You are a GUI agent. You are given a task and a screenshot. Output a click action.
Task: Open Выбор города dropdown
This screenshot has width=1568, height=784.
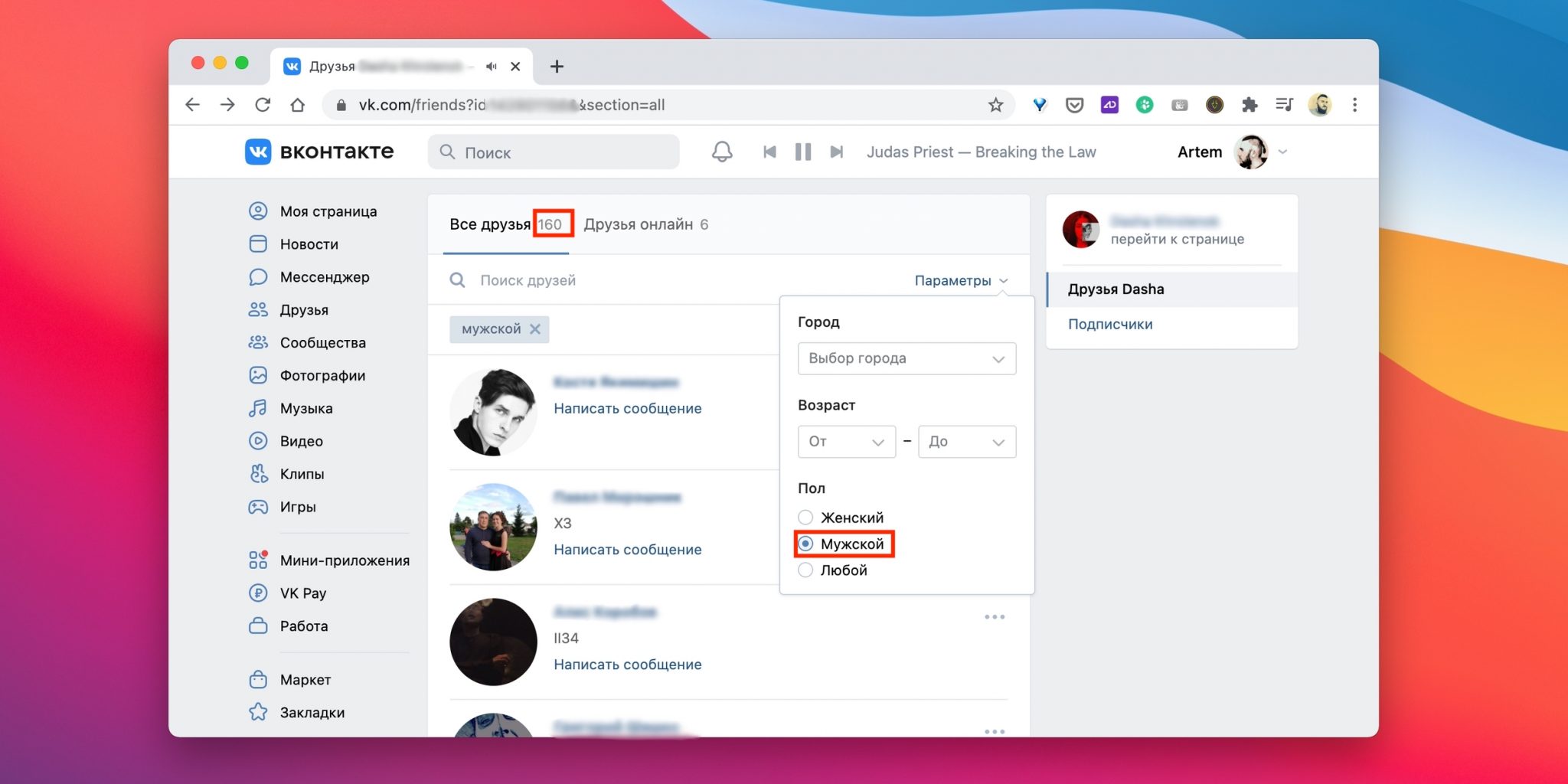tap(906, 358)
